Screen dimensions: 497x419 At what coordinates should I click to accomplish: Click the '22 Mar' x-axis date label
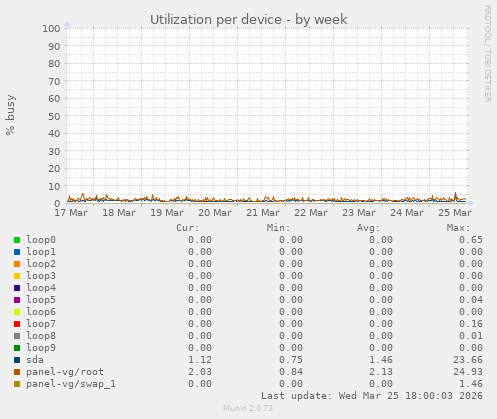pyautogui.click(x=311, y=213)
